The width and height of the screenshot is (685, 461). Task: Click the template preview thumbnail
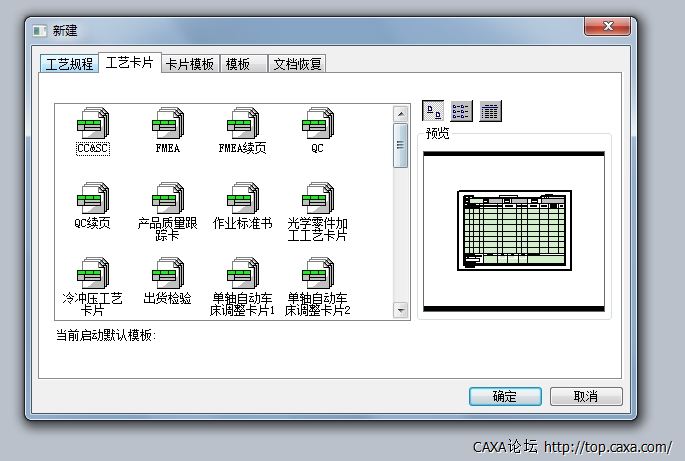tap(514, 231)
